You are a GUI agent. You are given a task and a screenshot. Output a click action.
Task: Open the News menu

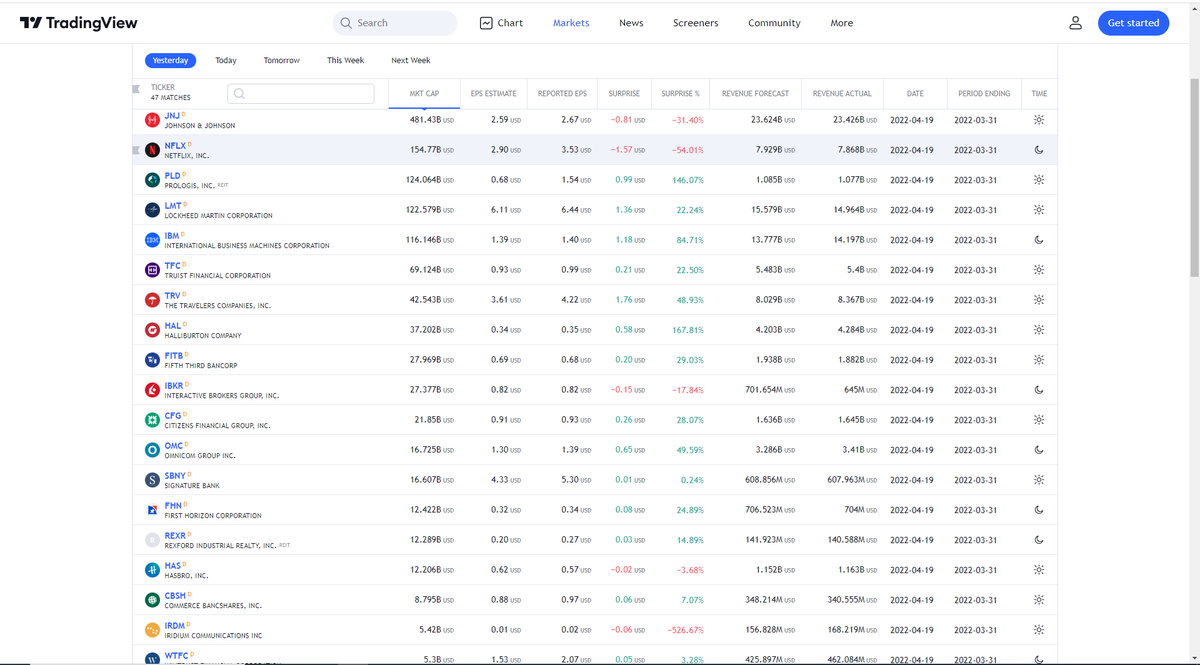pyautogui.click(x=631, y=23)
